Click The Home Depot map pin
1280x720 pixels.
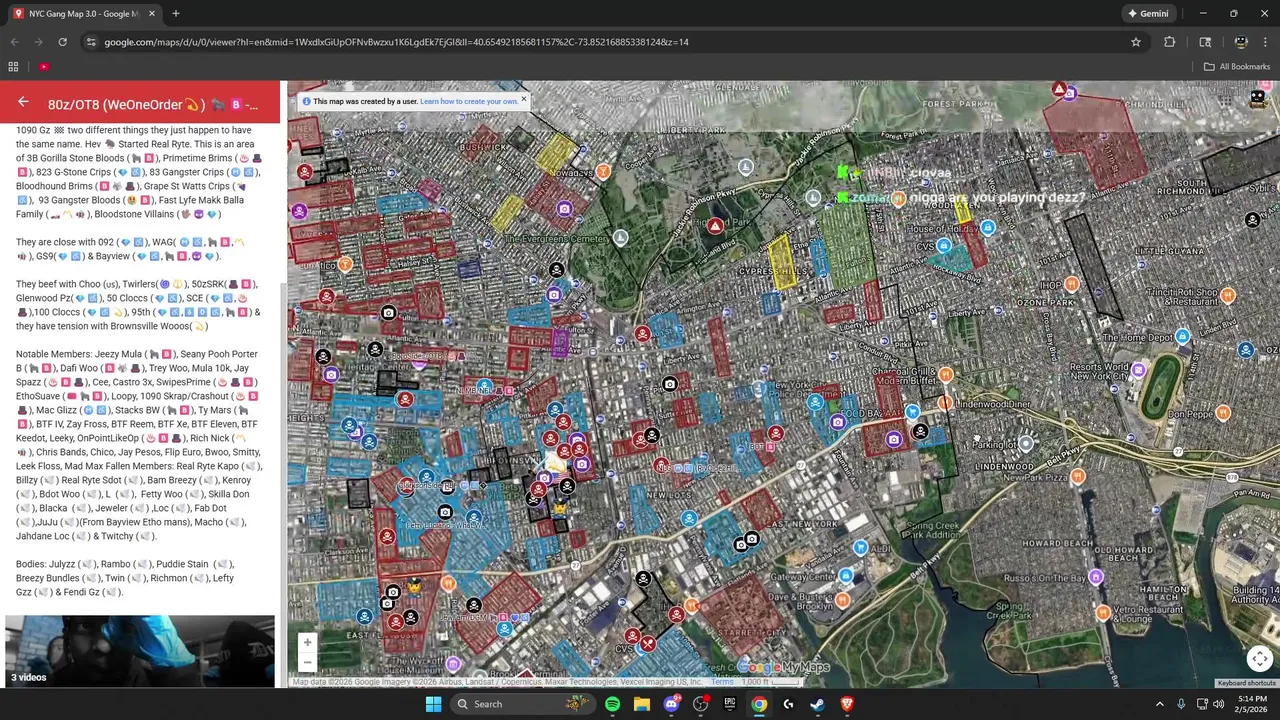pyautogui.click(x=1182, y=336)
